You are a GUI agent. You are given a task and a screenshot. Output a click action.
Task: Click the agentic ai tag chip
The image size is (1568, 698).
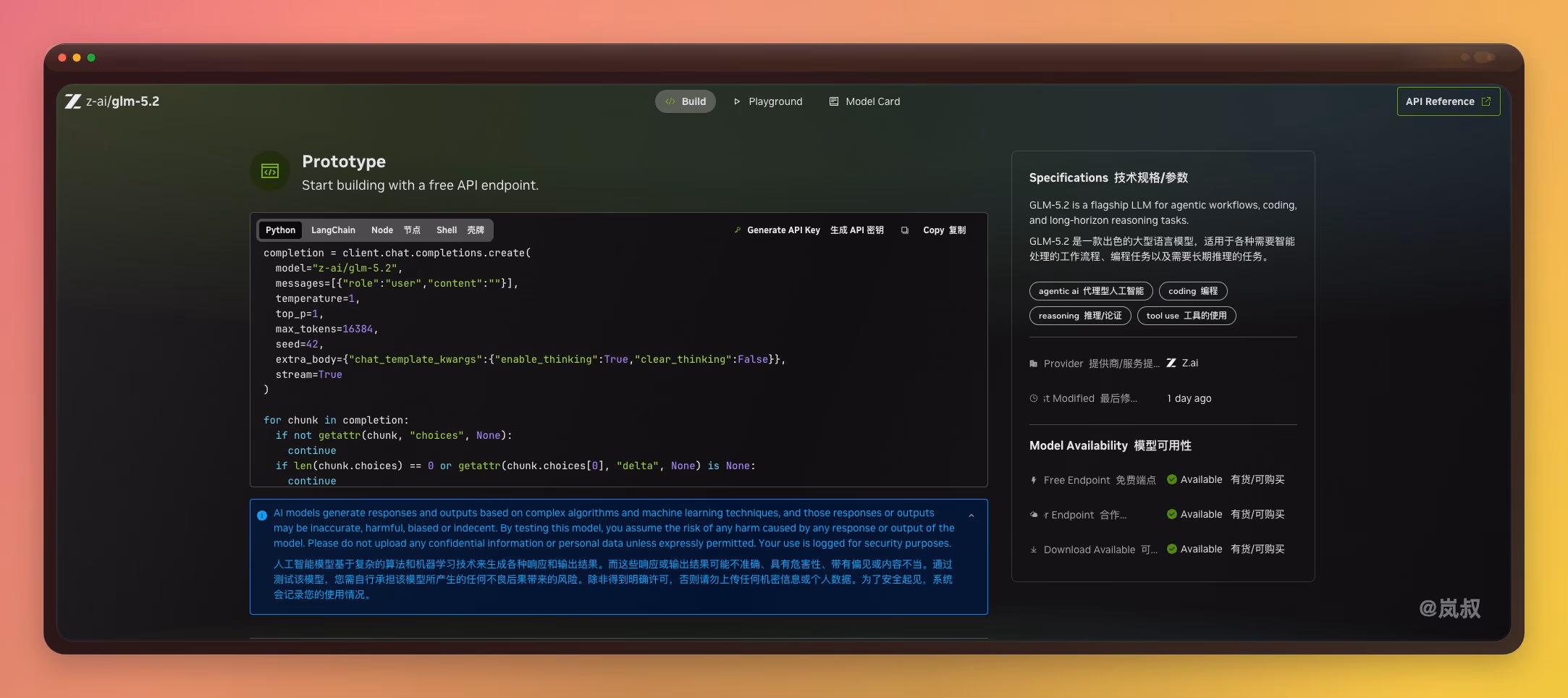1091,291
